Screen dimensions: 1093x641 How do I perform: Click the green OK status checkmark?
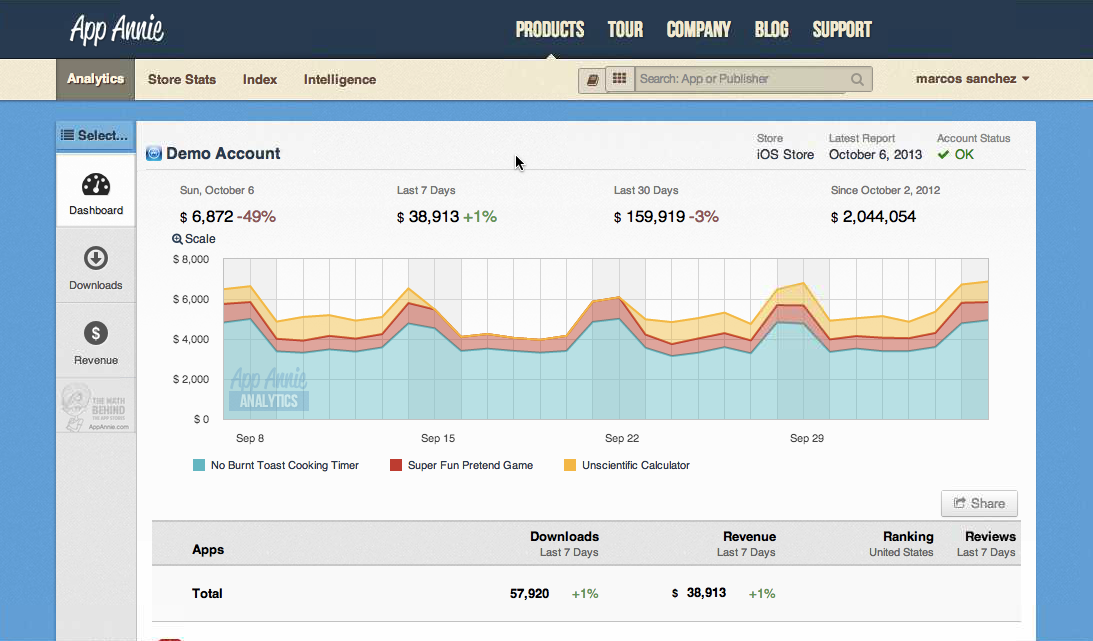coord(943,155)
